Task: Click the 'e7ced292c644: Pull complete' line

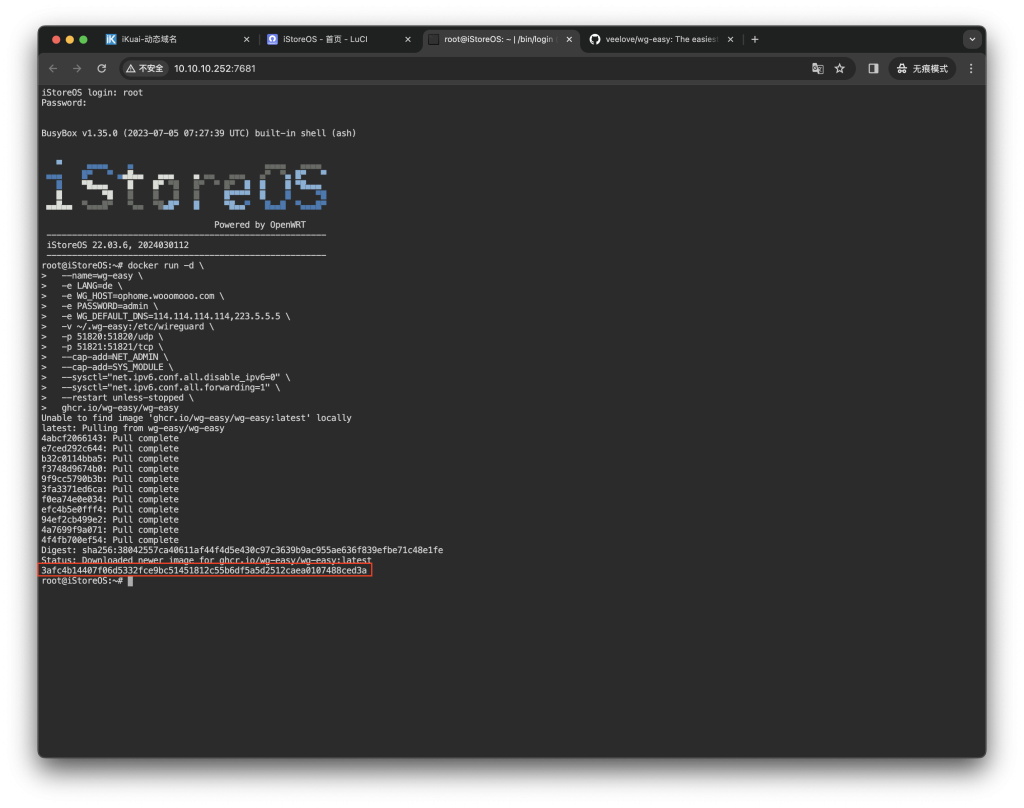Action: coord(110,449)
